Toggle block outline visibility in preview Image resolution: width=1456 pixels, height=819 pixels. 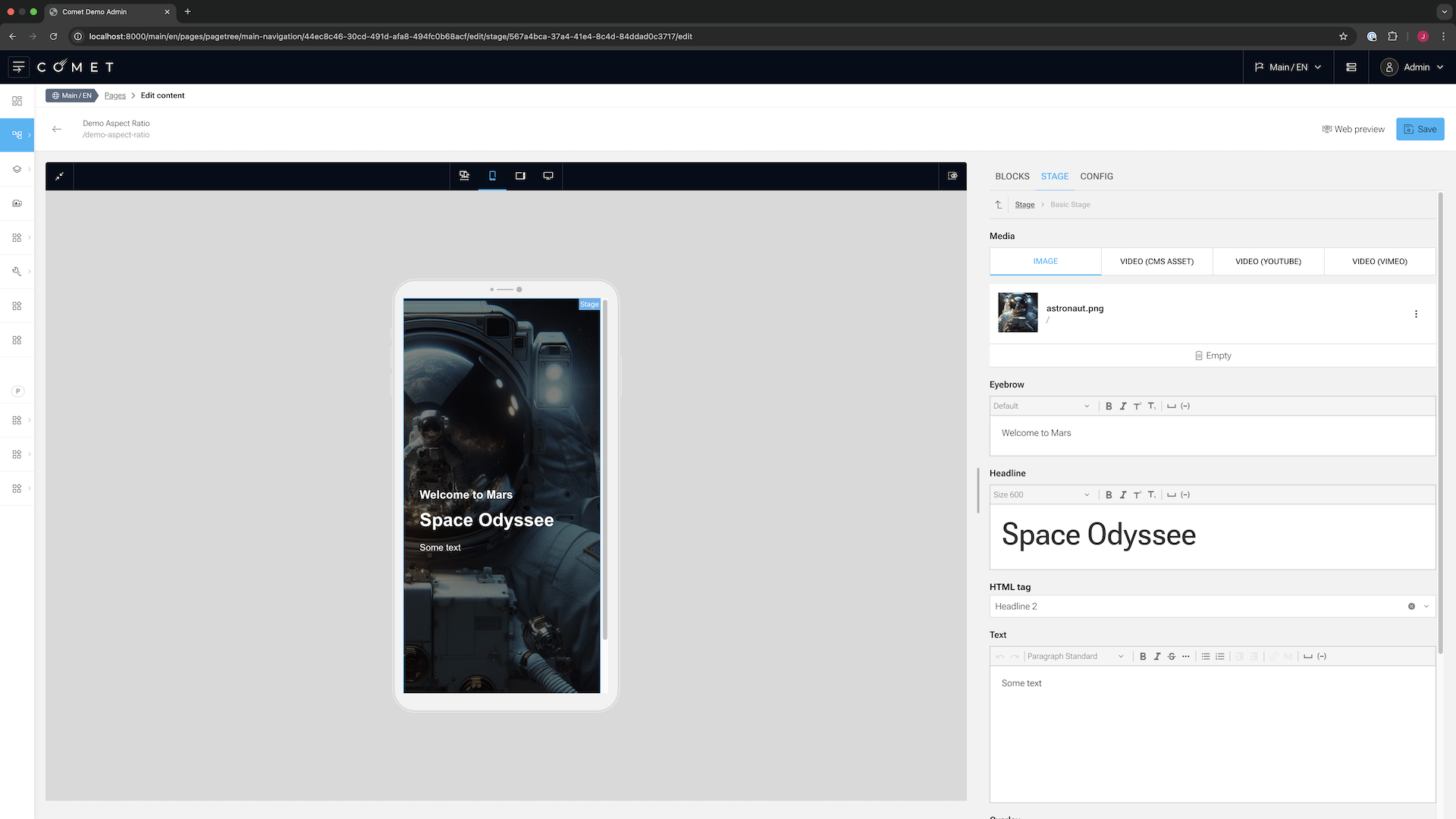coord(952,176)
